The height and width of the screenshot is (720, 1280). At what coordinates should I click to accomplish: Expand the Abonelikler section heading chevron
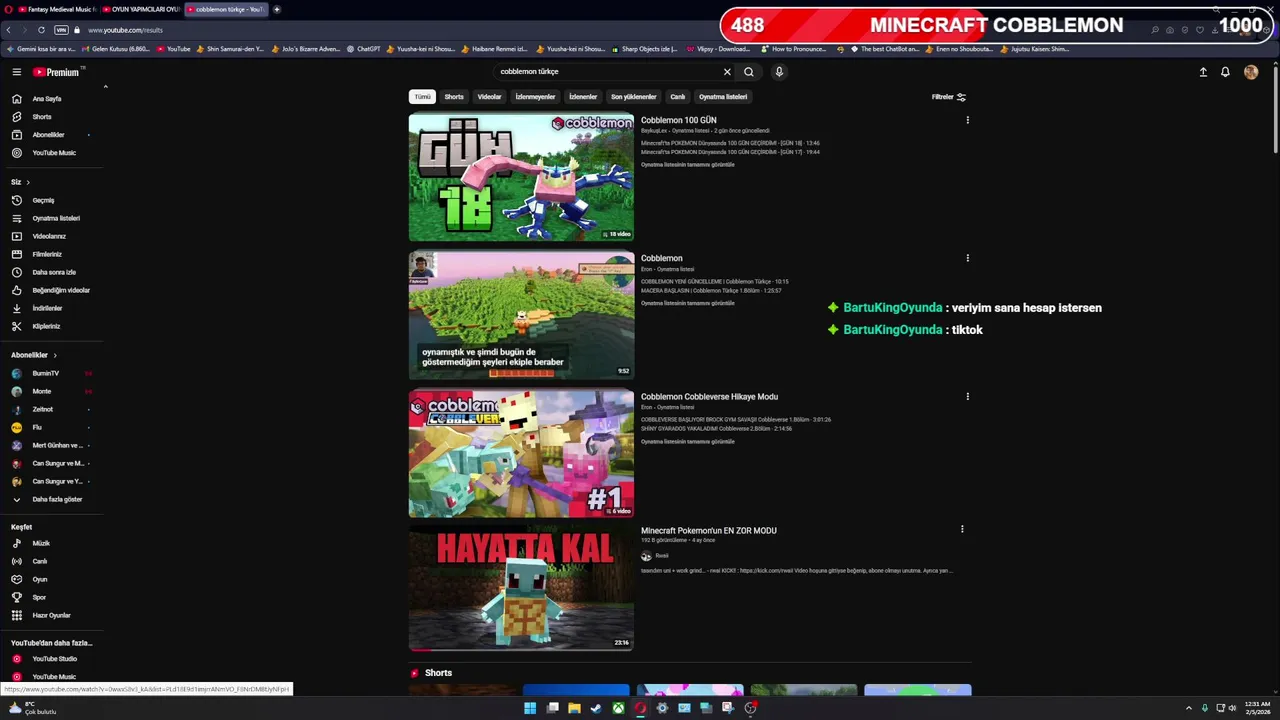pos(55,355)
